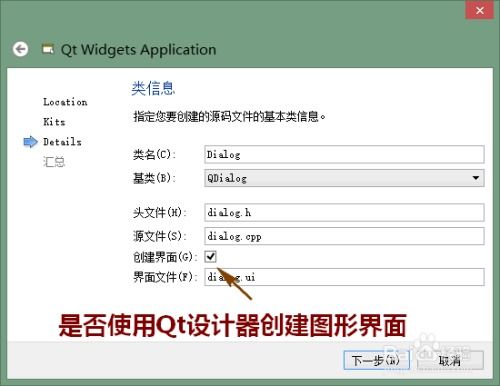Click the 基类(B) label

pyautogui.click(x=154, y=178)
